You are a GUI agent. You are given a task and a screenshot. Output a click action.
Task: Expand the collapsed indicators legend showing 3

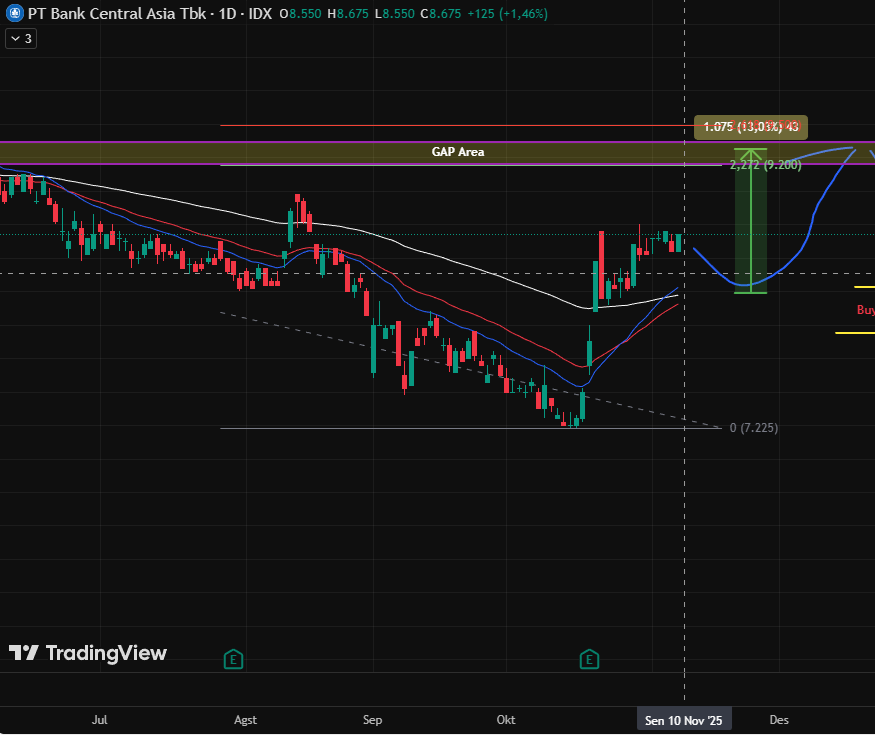[x=20, y=38]
